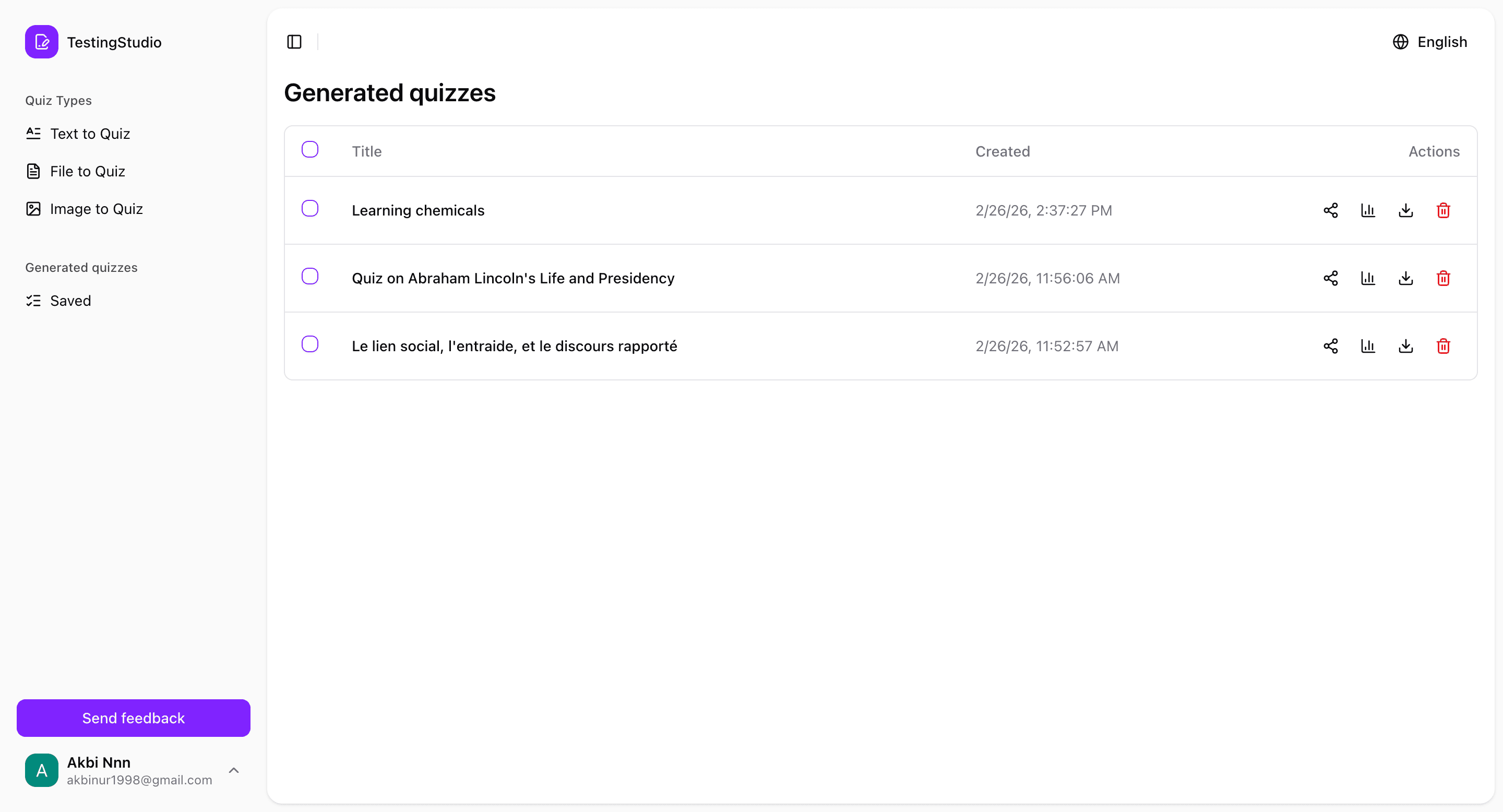Open the Le lien social quiz
Screen dimensions: 1503x812
(x=514, y=346)
